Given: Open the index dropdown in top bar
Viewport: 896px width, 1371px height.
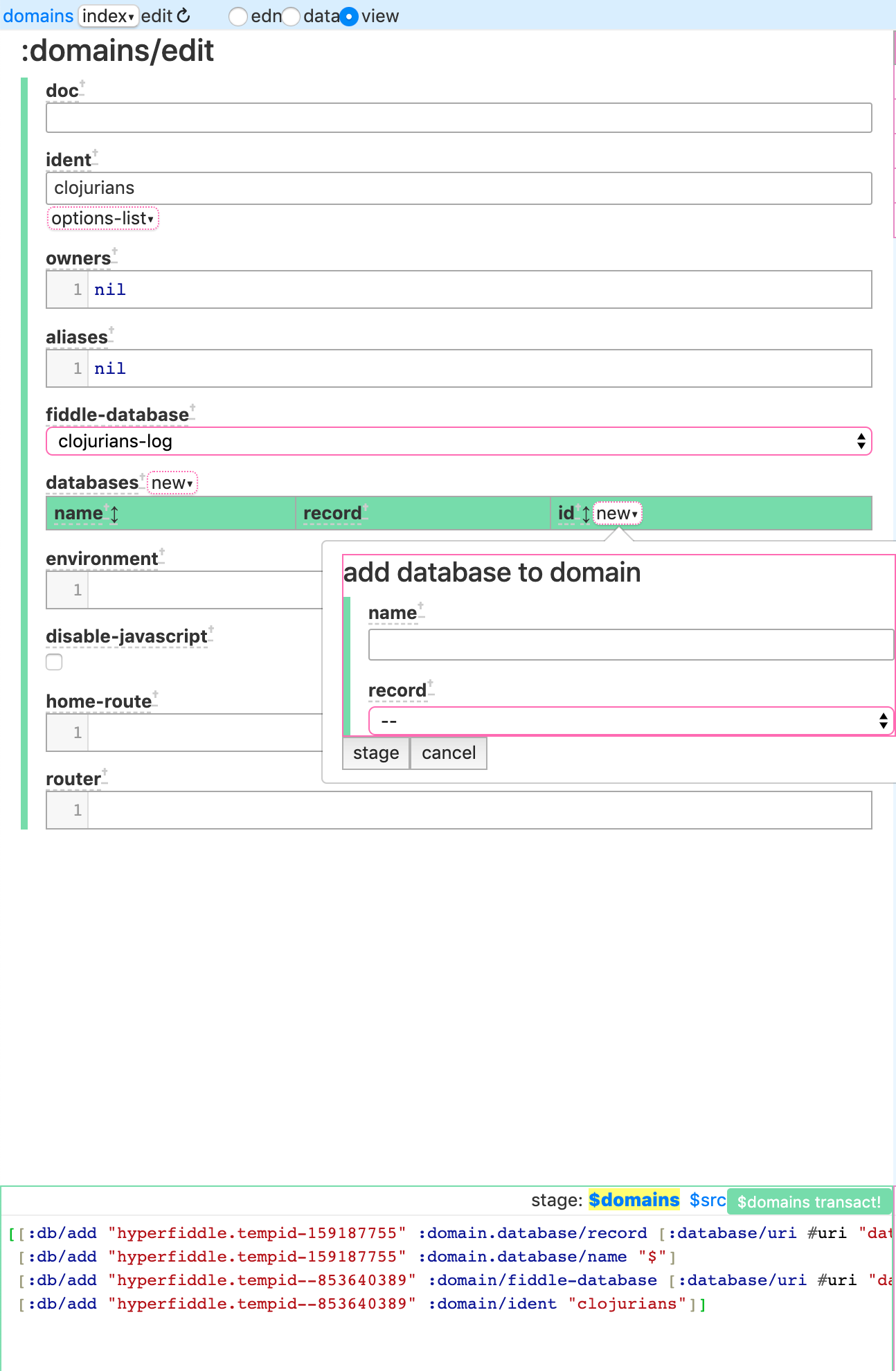Looking at the screenshot, I should tap(108, 16).
